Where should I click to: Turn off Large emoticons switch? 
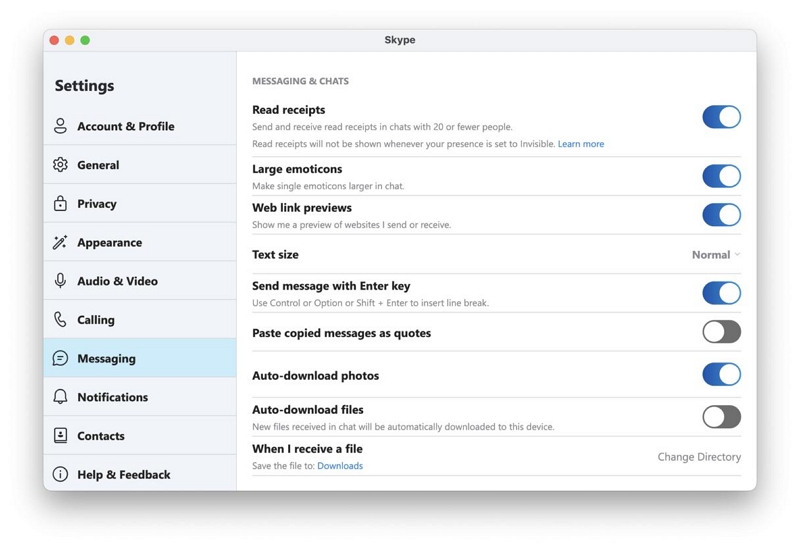coord(721,176)
